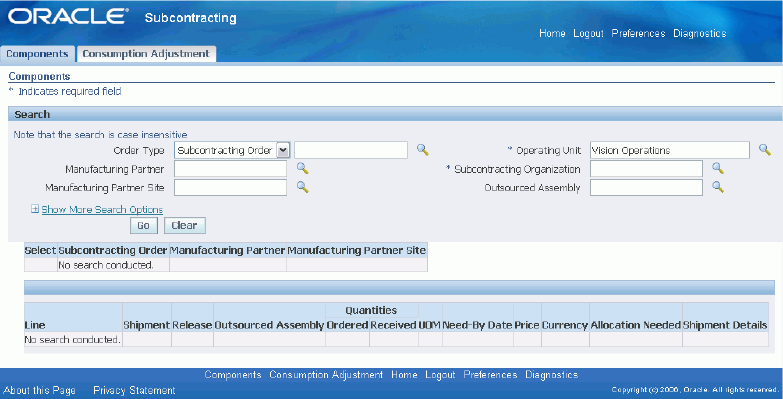Click the Shipment Details column header
Screen dimensions: 783x399
point(725,325)
